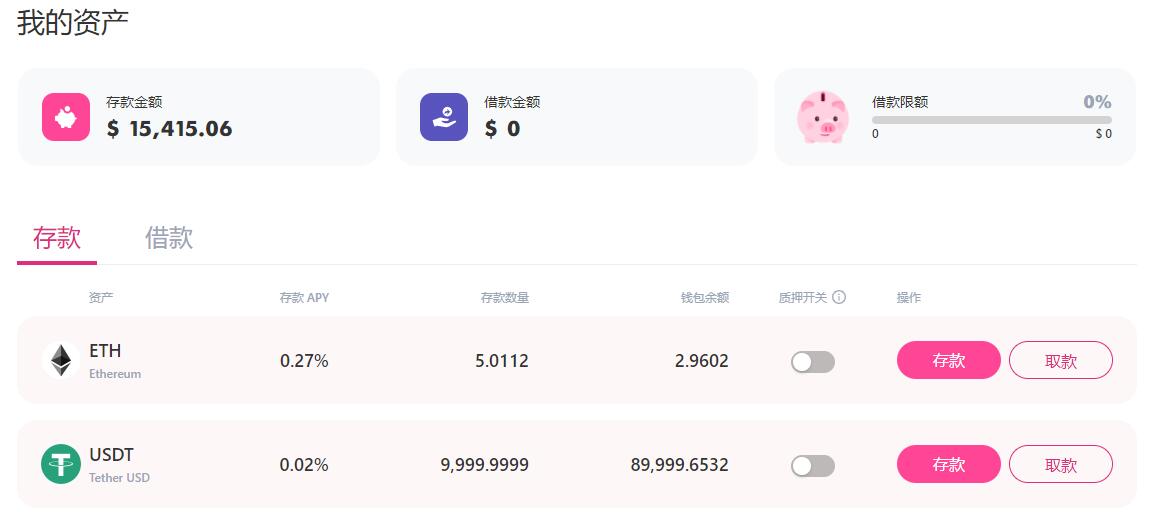1169x512 pixels.
Task: Click the purple hand borrow amount icon
Action: pyautogui.click(x=444, y=117)
